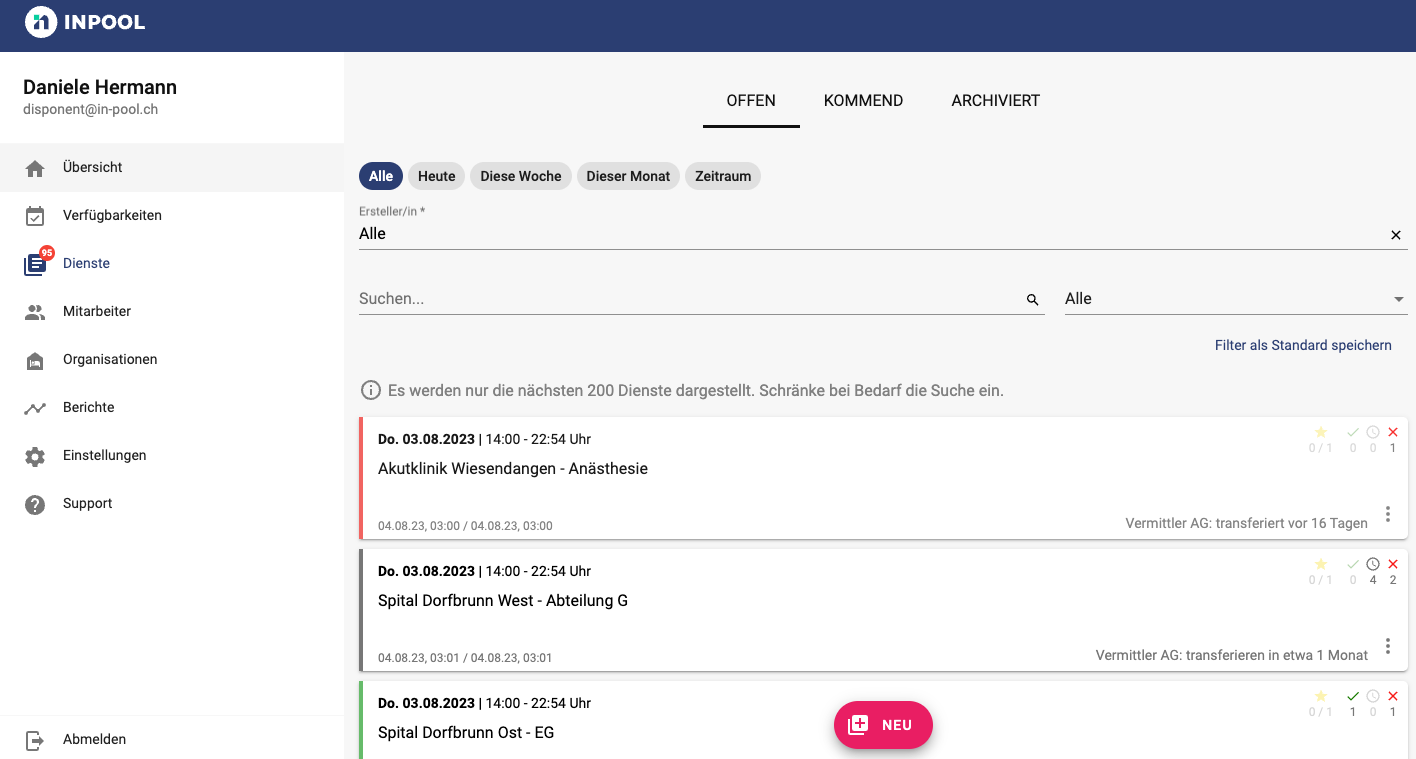Click the star icon on Akutklinik Wiesendangen card
The image size is (1416, 759).
pyautogui.click(x=1321, y=432)
